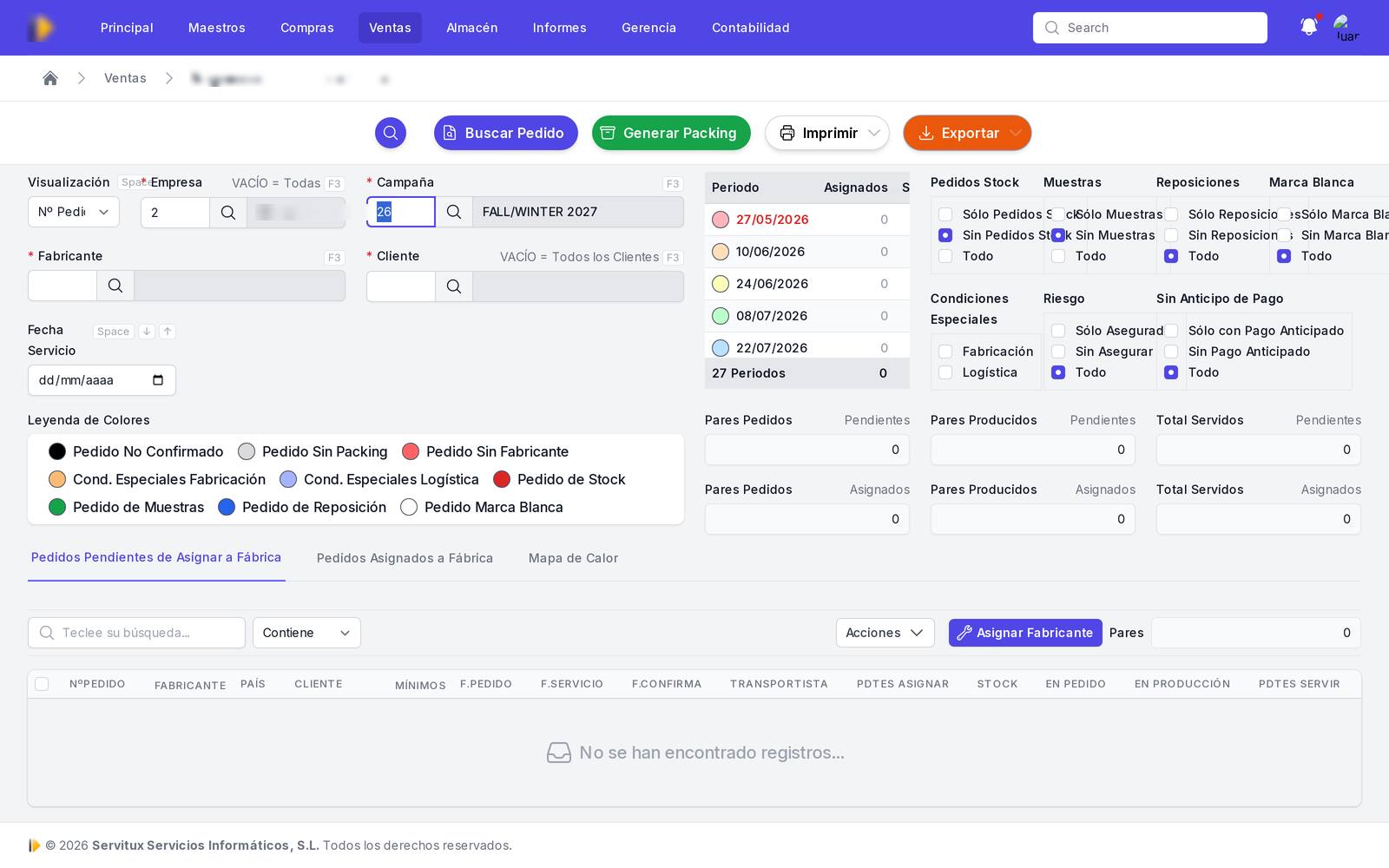Focus the top Search input field

[1150, 28]
